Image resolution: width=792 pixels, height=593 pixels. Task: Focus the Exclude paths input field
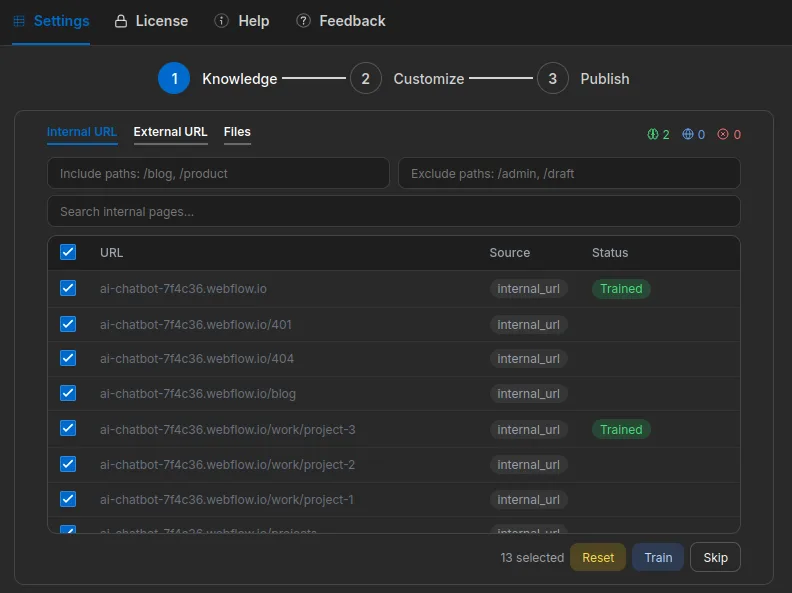pyautogui.click(x=569, y=173)
